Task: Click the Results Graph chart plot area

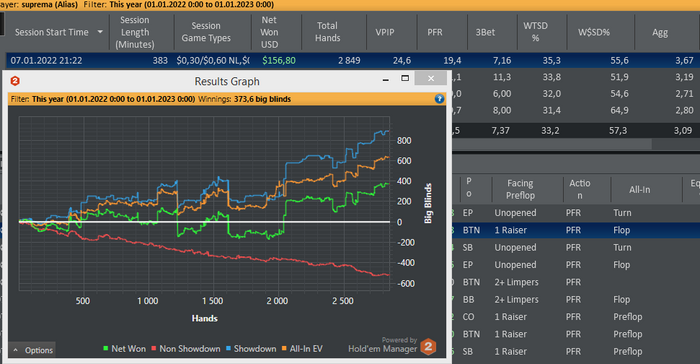Action: point(204,203)
